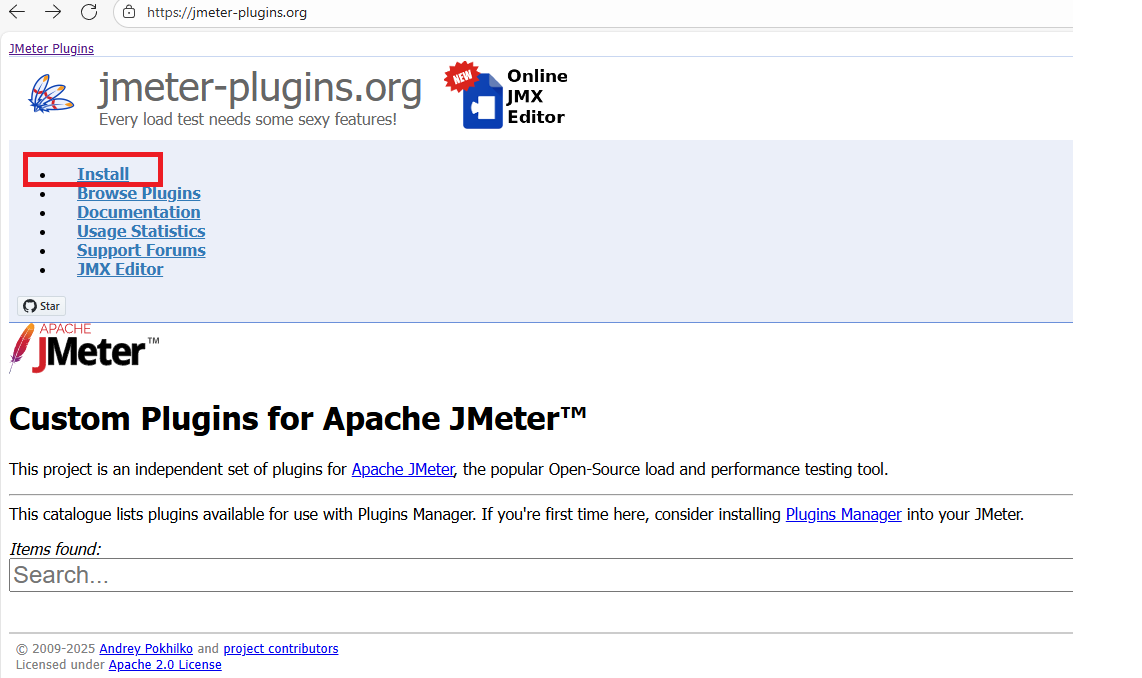The image size is (1142, 678).
Task: Open the Install menu link
Action: click(x=103, y=174)
